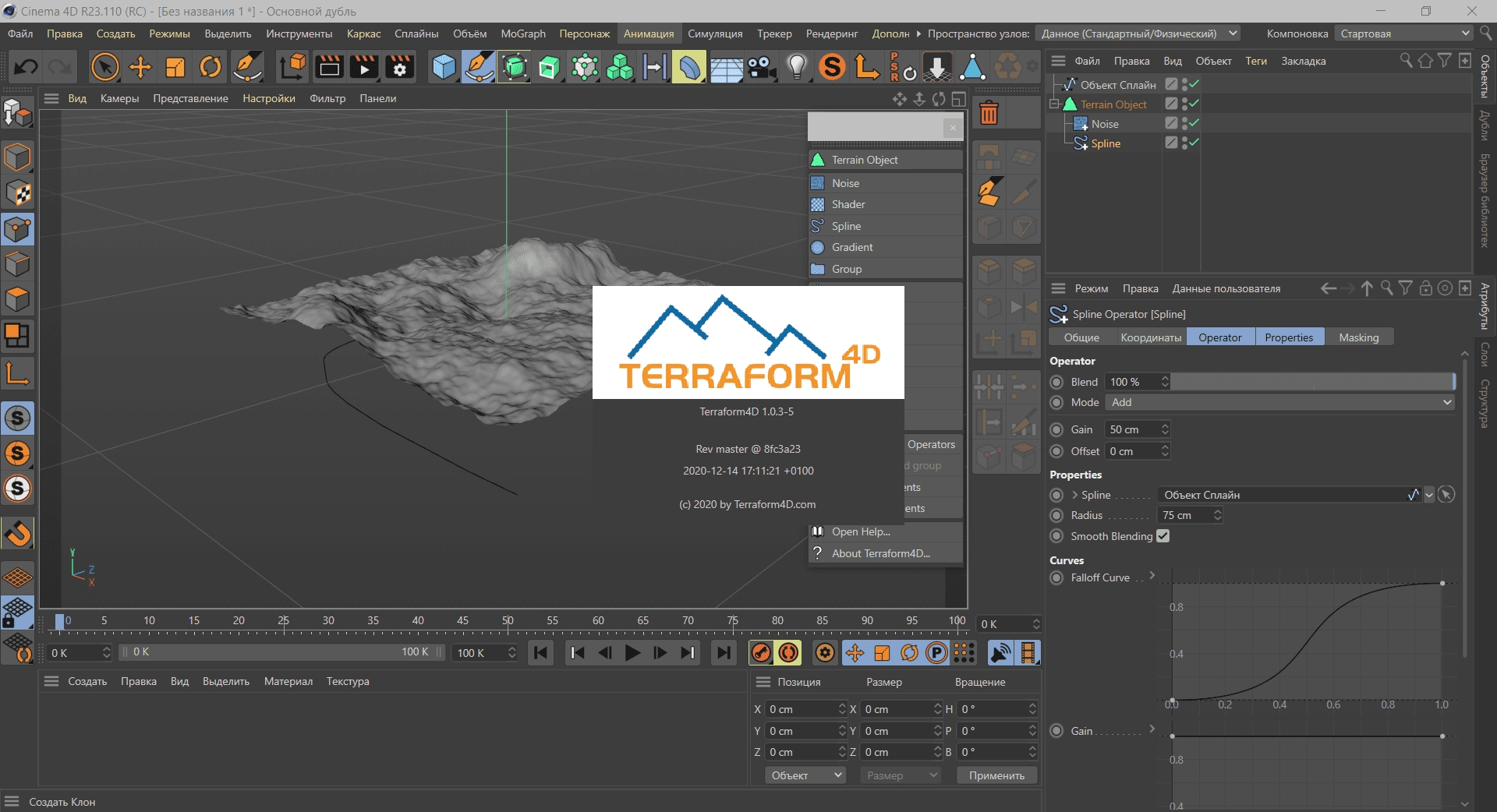Open Render View clapperboard icon
This screenshot has width=1497, height=812.
point(329,67)
